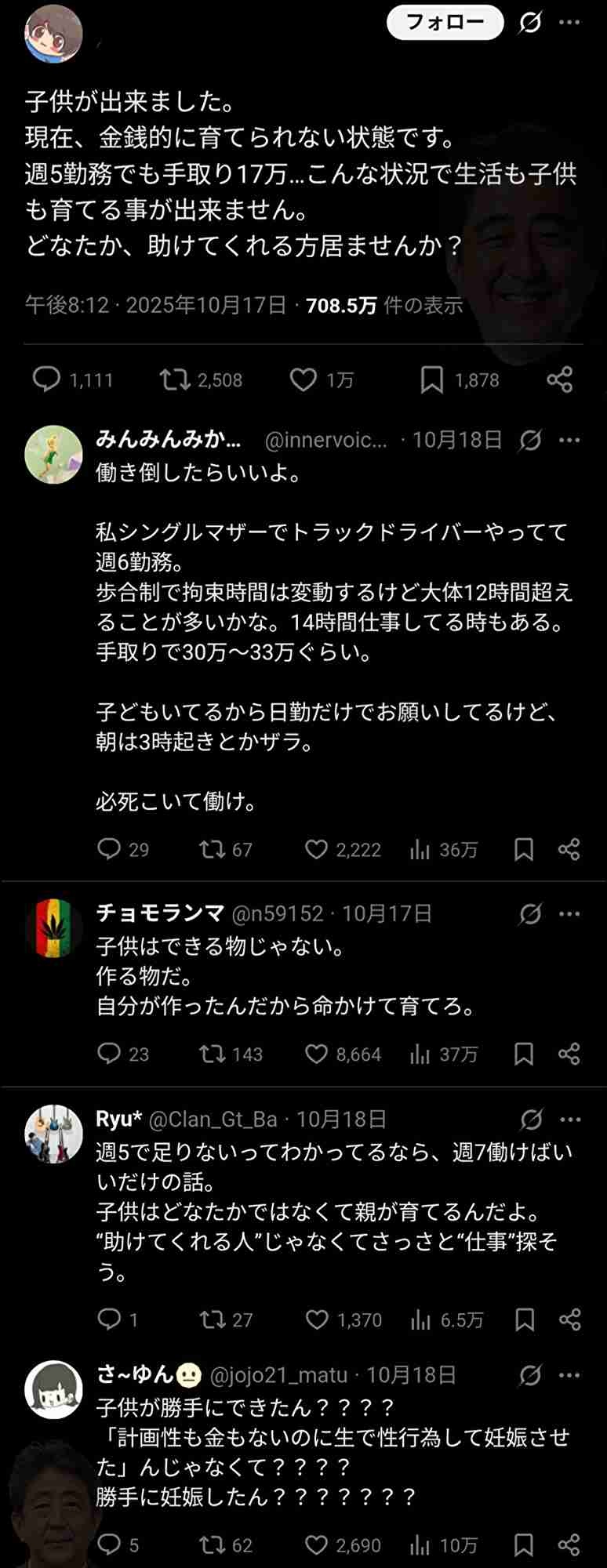Screen dimensions: 607x1568
Task: Repost チョモランマ's reply
Action: (212, 1054)
